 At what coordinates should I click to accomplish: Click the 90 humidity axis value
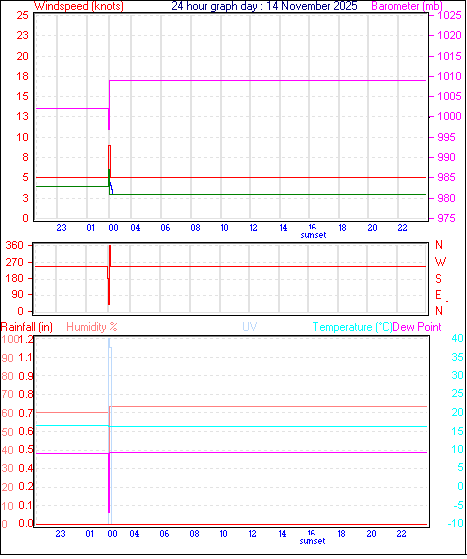coord(7,358)
